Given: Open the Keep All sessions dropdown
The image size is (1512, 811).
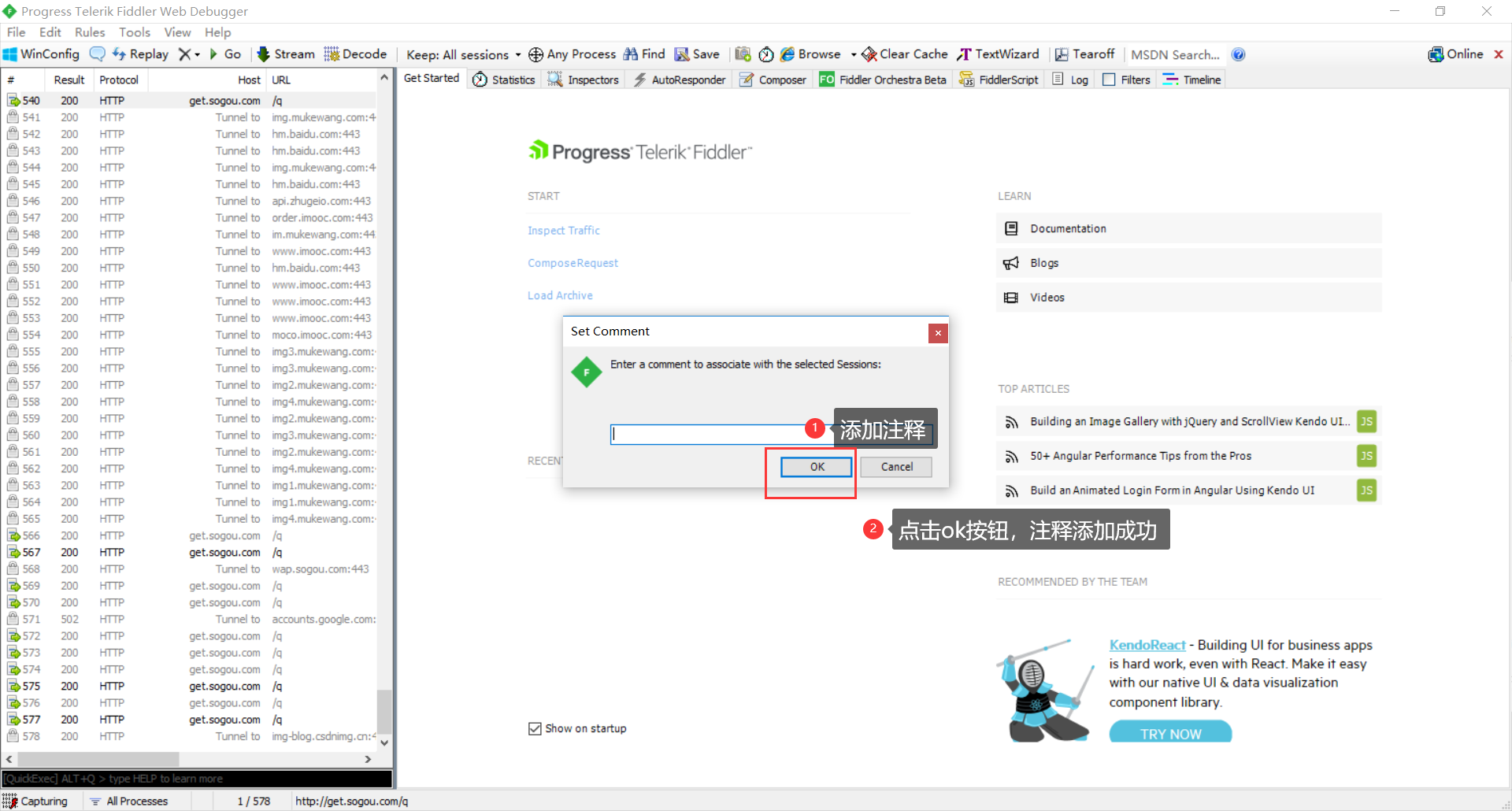Looking at the screenshot, I should (463, 54).
